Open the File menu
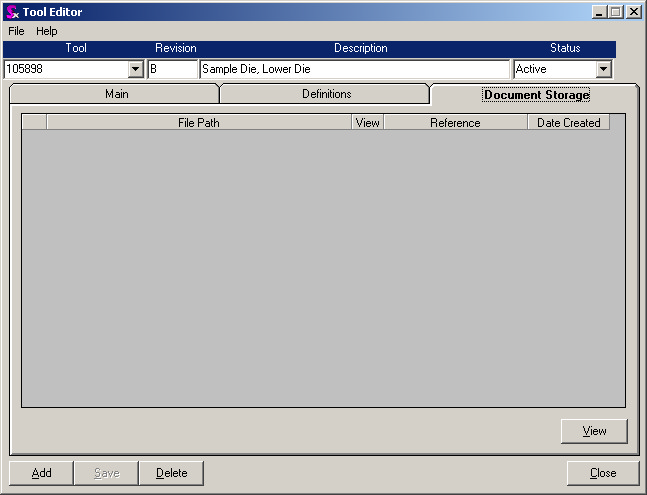This screenshot has height=495, width=647. tap(16, 31)
